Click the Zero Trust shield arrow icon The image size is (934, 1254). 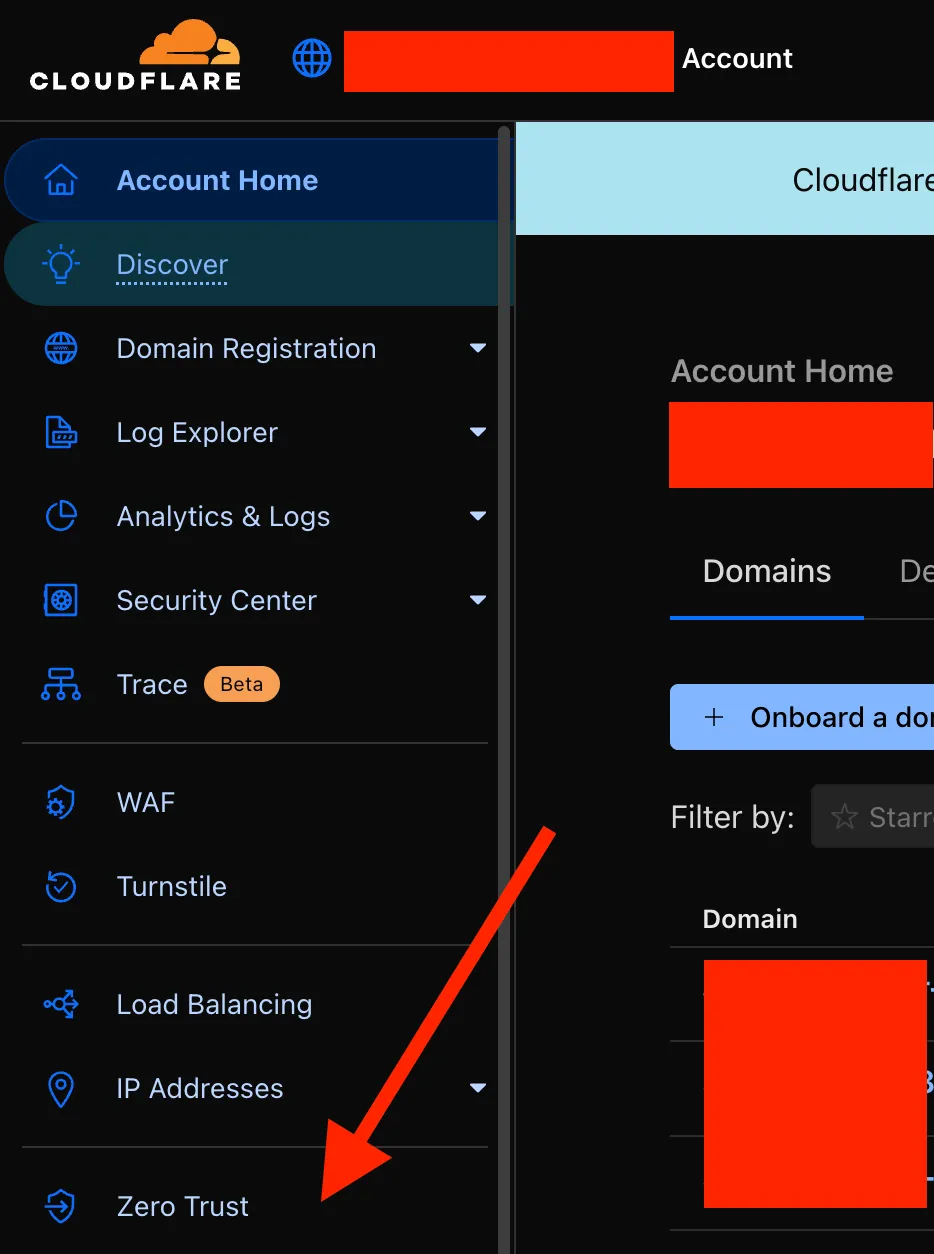coord(61,1206)
